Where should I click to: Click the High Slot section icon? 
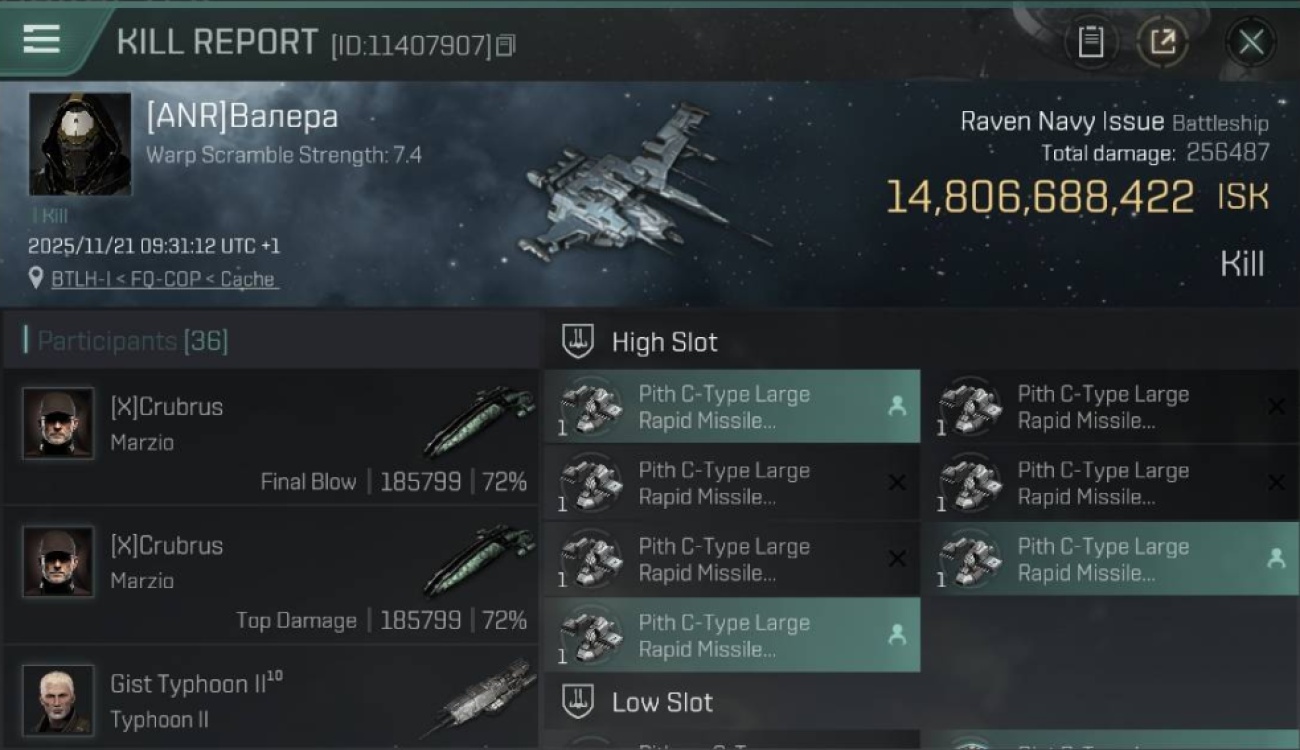point(578,342)
